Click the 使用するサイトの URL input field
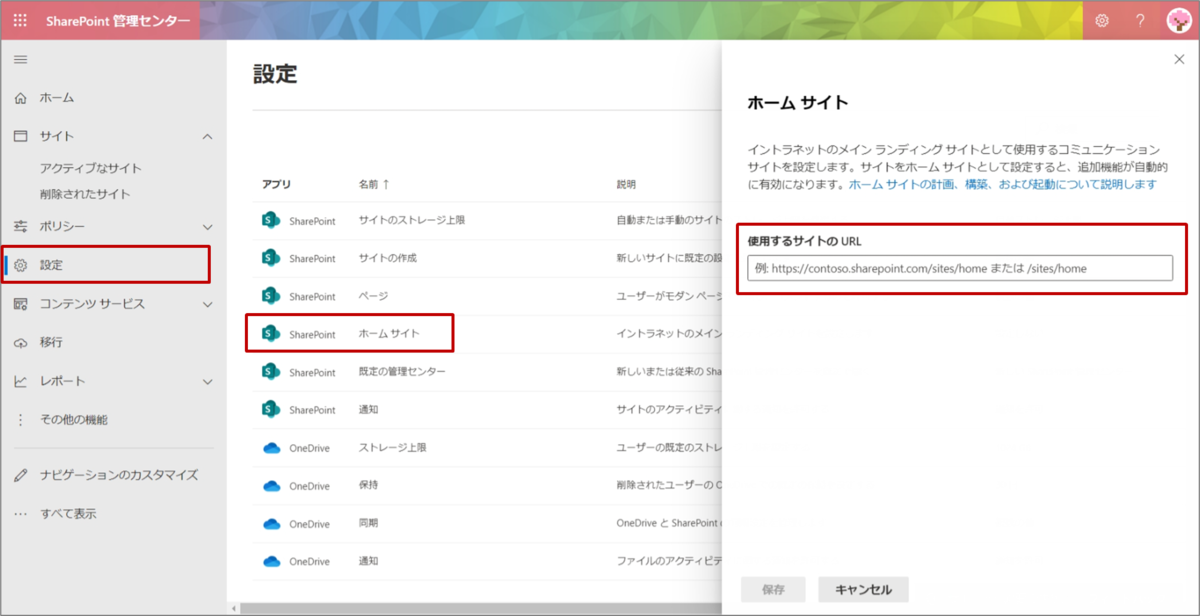1200x616 pixels. coord(960,268)
